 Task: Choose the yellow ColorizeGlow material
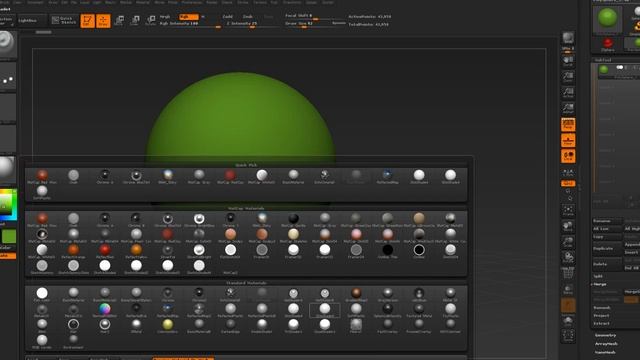[x=167, y=326]
